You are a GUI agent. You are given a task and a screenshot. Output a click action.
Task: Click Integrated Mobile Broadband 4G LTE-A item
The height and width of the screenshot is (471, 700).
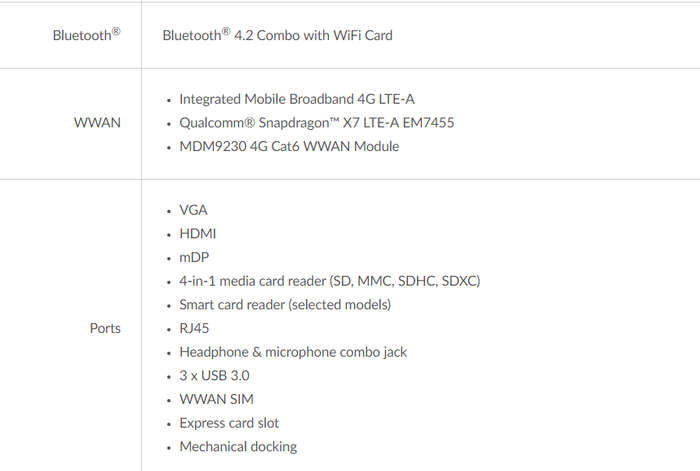pyautogui.click(x=297, y=99)
